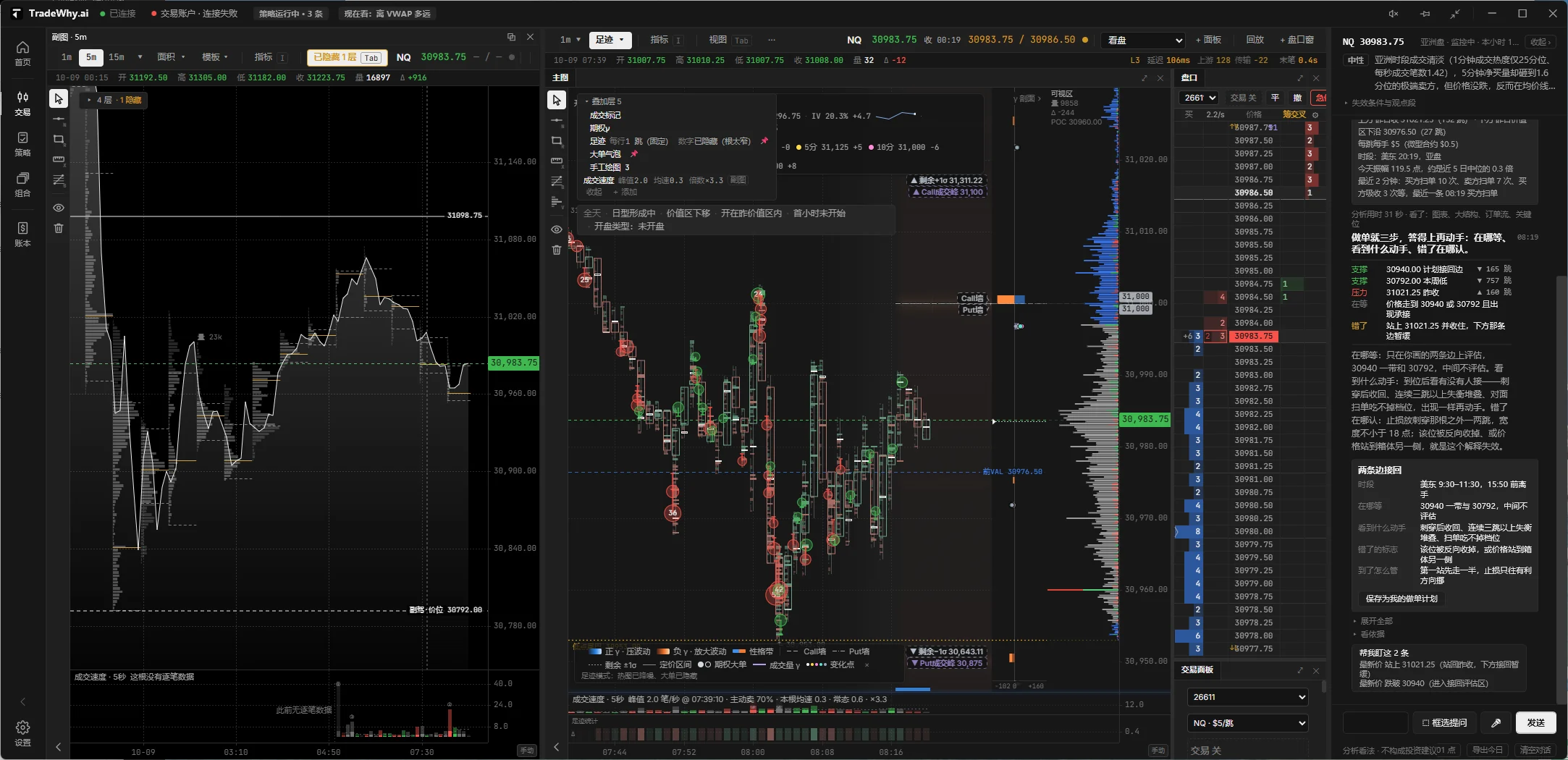Screen dimensions: 1568x760
Task: Pop out the 副图 · 5m panel
Action: point(511,37)
